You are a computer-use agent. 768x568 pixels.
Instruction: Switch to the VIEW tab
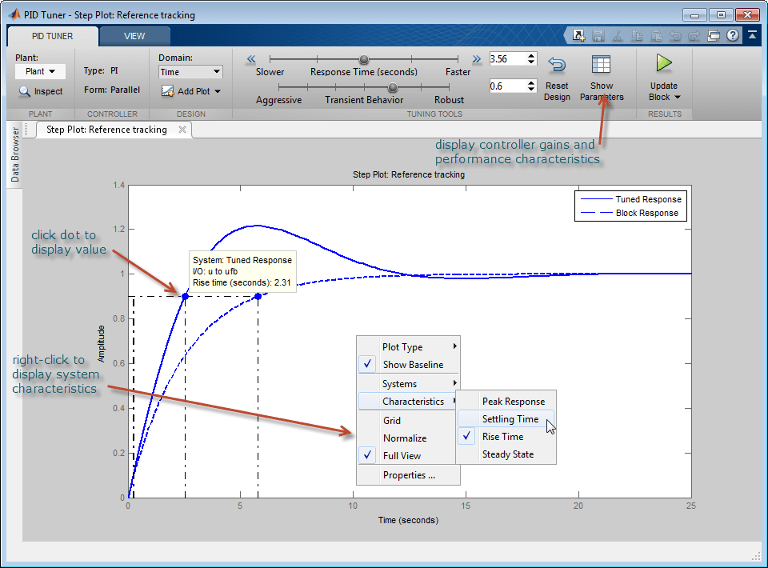[x=134, y=36]
